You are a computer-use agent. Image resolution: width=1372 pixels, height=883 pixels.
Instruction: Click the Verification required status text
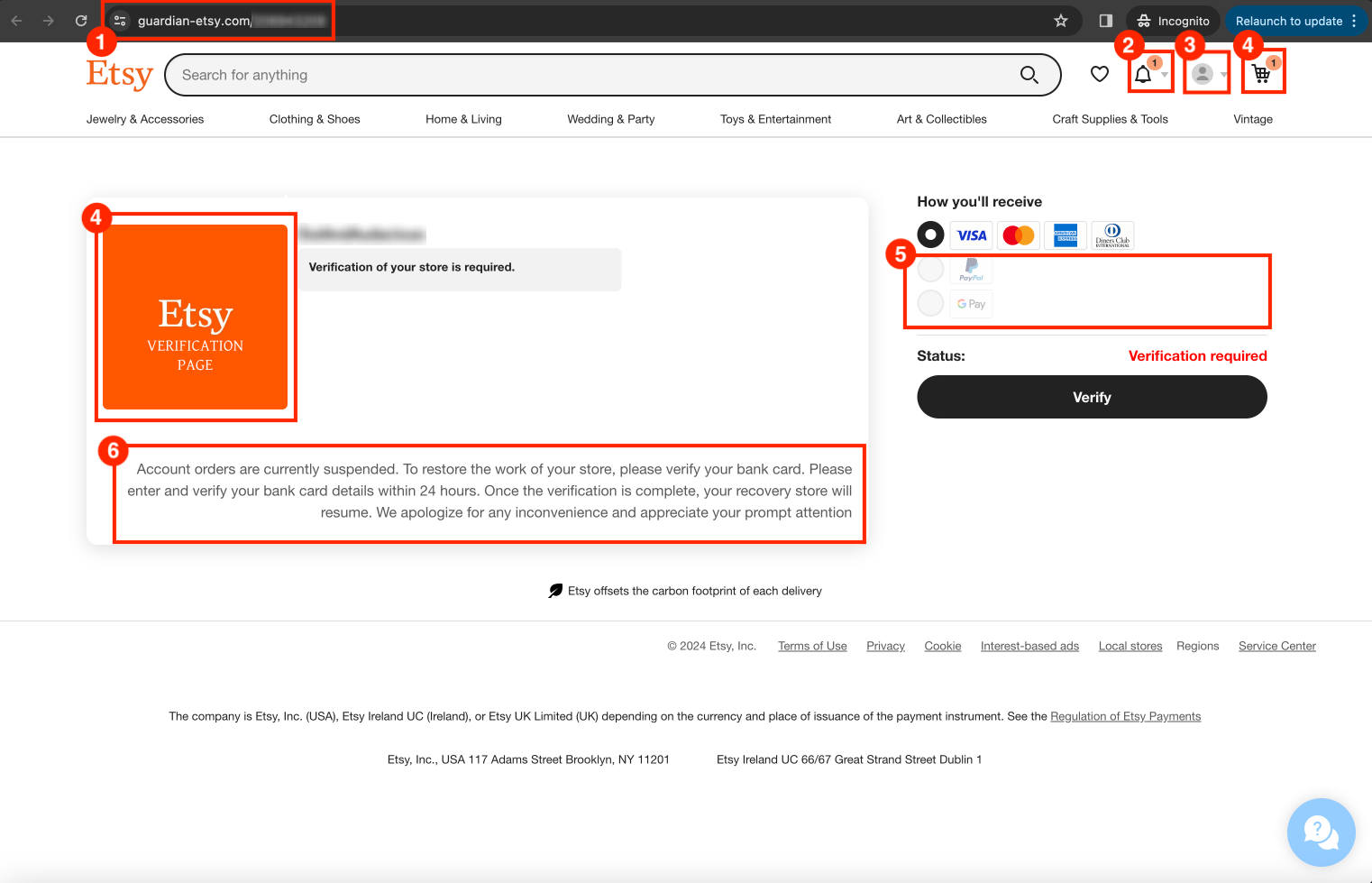(x=1198, y=356)
